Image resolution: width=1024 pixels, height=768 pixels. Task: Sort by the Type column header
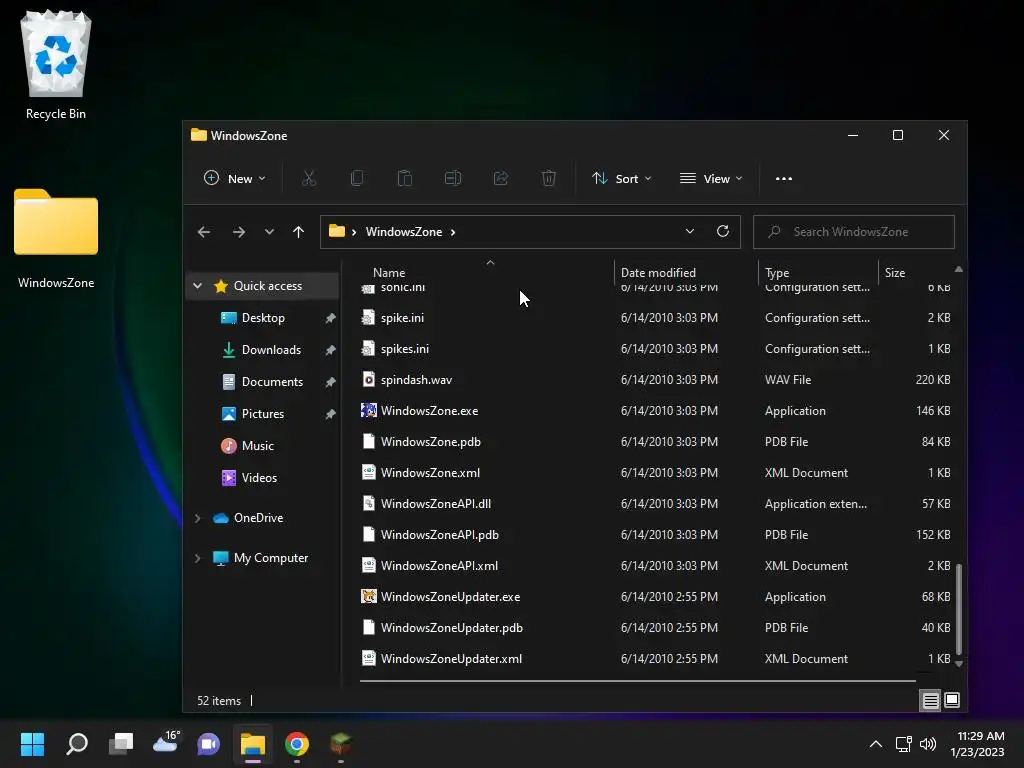(777, 273)
